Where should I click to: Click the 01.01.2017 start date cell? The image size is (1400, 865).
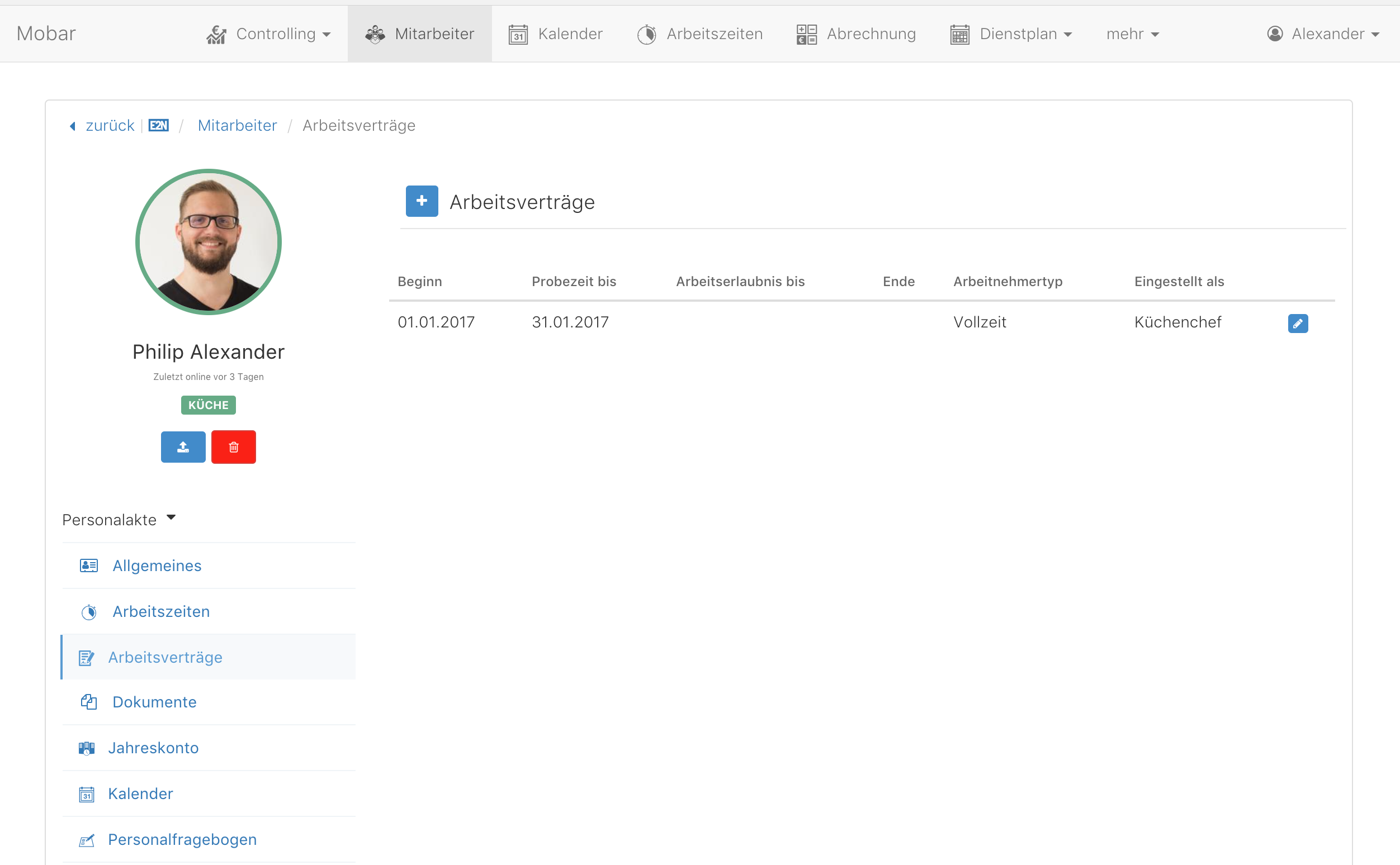pos(436,322)
